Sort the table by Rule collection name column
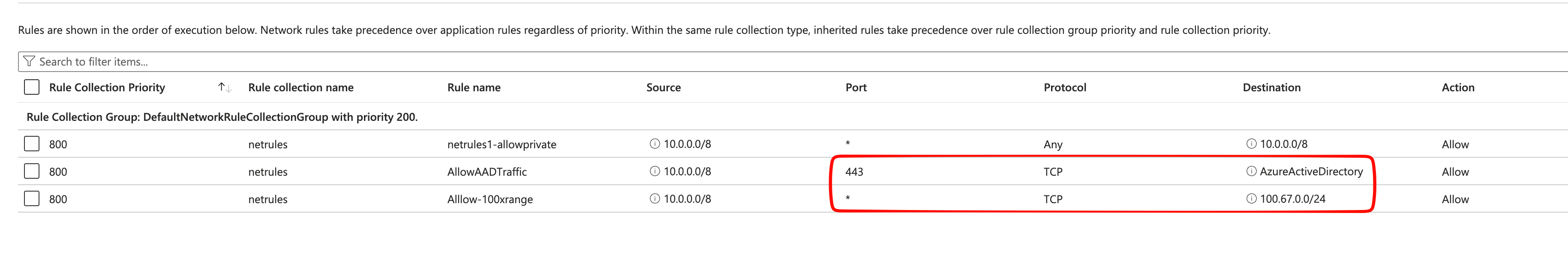This screenshot has width=1568, height=258. coord(300,87)
